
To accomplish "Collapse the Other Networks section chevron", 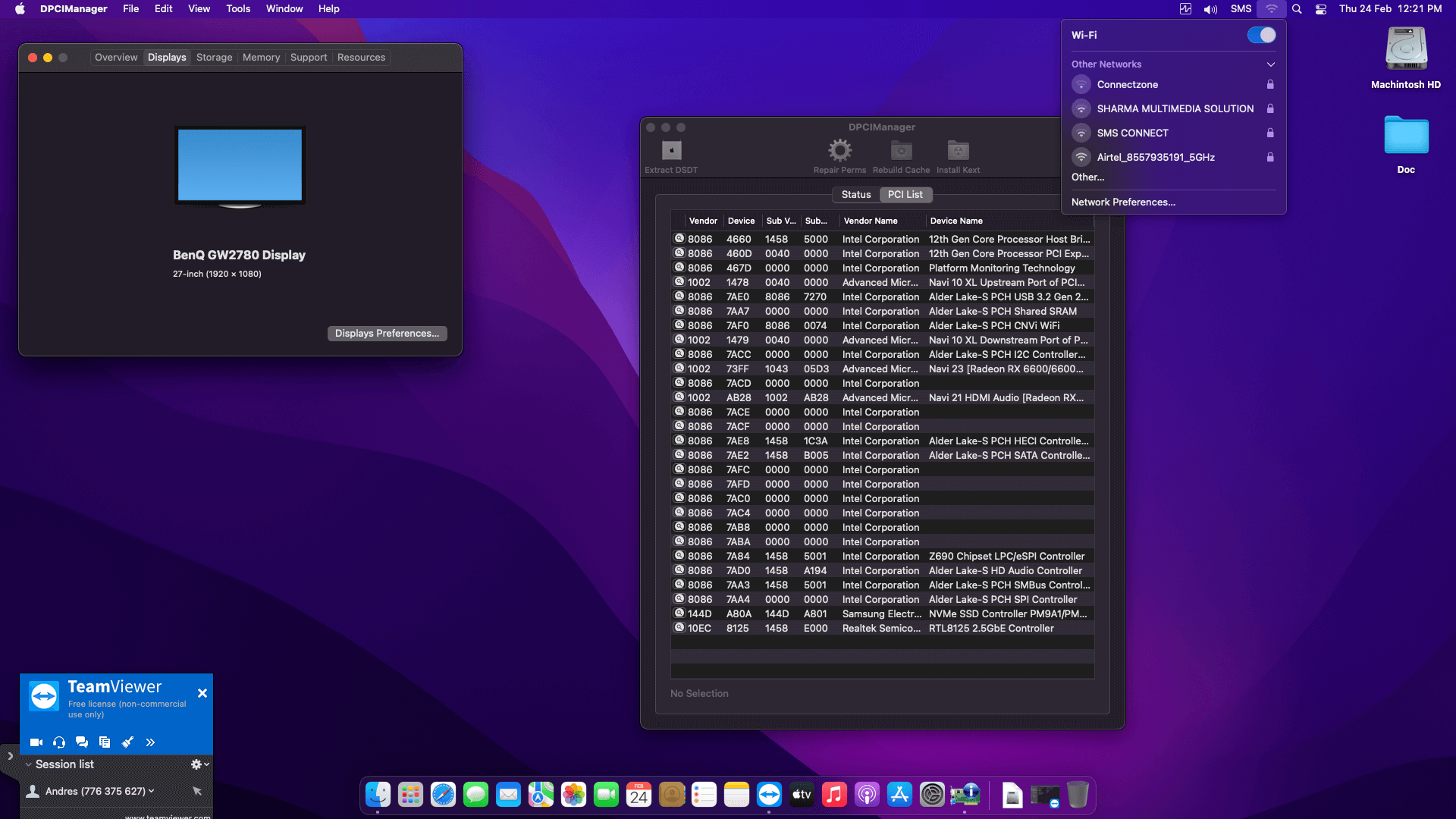I will coord(1271,64).
